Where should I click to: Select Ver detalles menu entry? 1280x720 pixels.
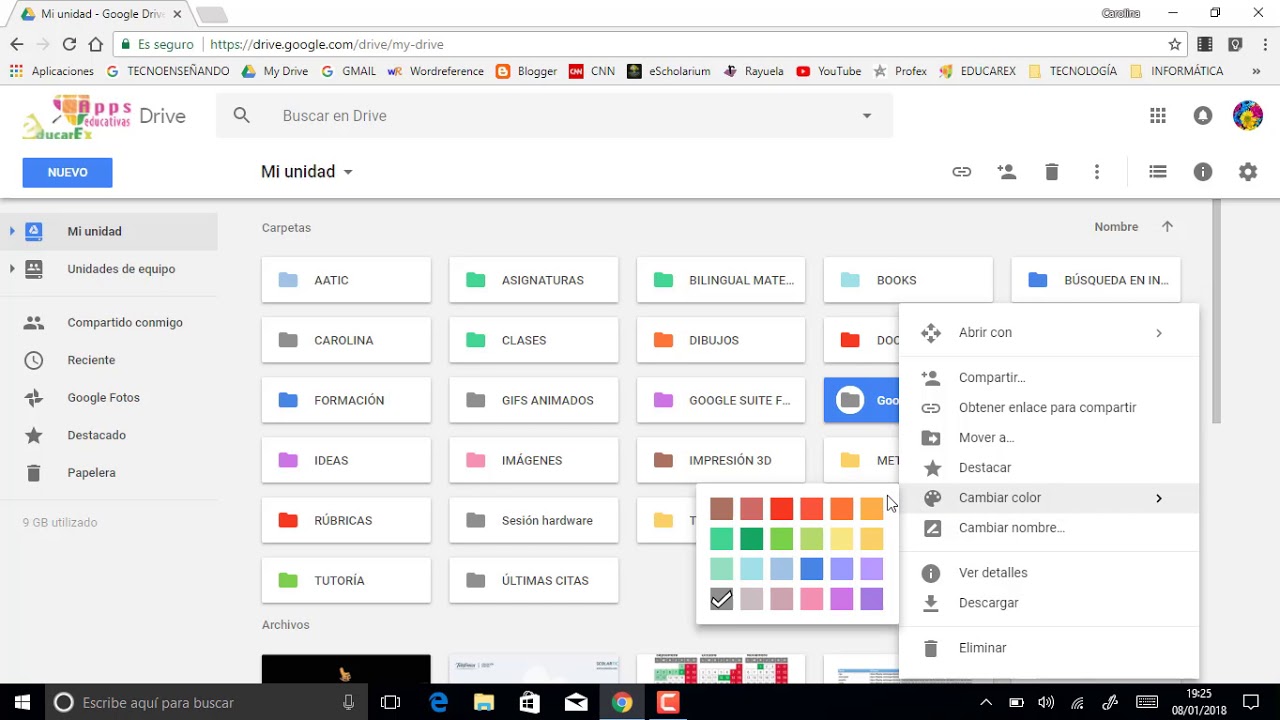(1049, 573)
